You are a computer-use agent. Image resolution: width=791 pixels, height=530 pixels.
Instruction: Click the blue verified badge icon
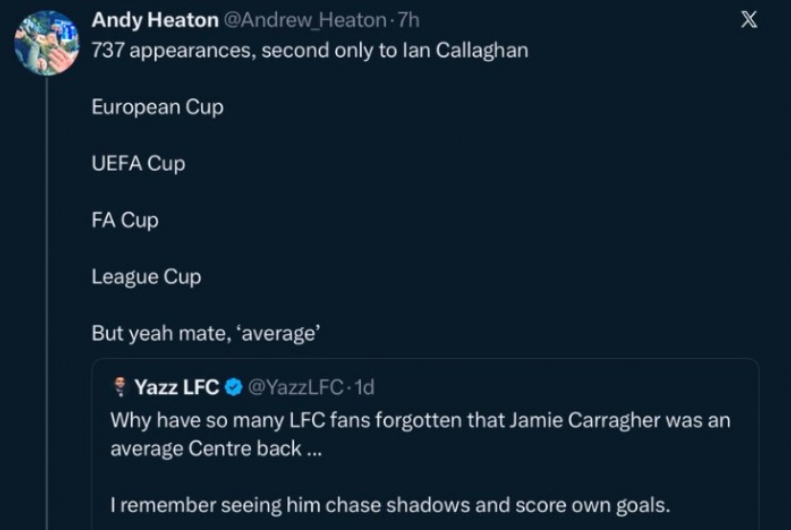click(233, 387)
